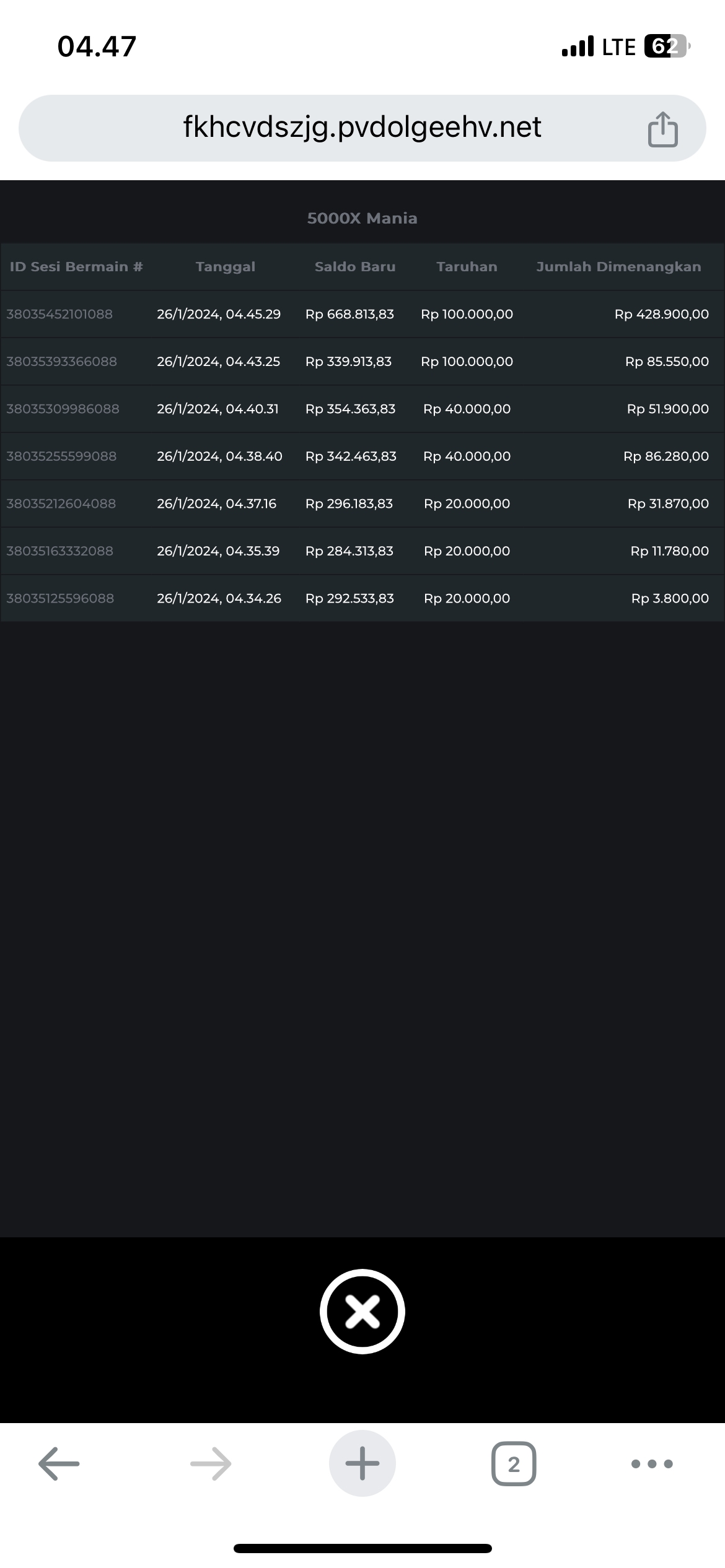Tap the share icon in address bar
725x1568 pixels.
tap(662, 129)
